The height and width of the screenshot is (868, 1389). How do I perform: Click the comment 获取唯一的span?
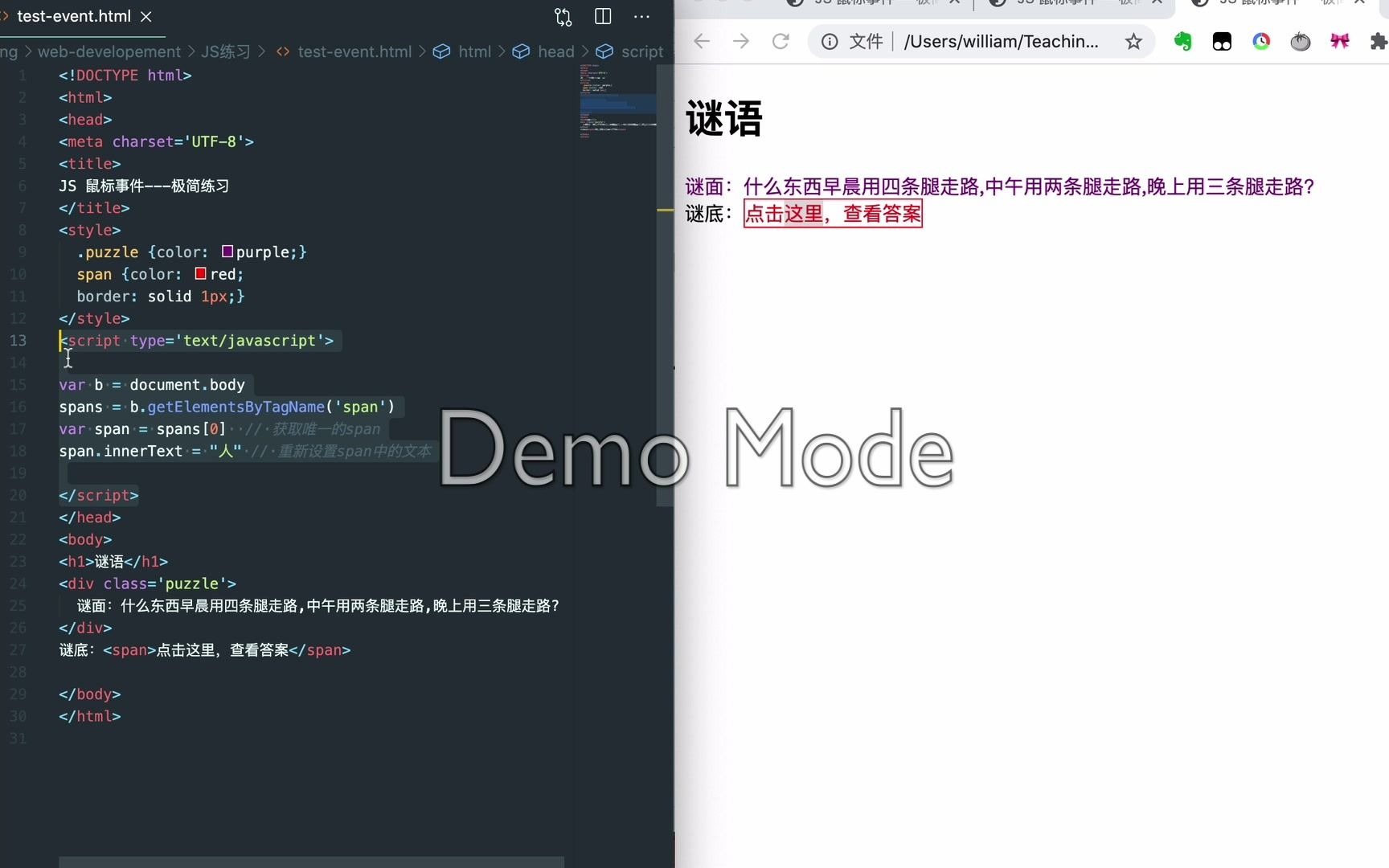[x=313, y=428]
